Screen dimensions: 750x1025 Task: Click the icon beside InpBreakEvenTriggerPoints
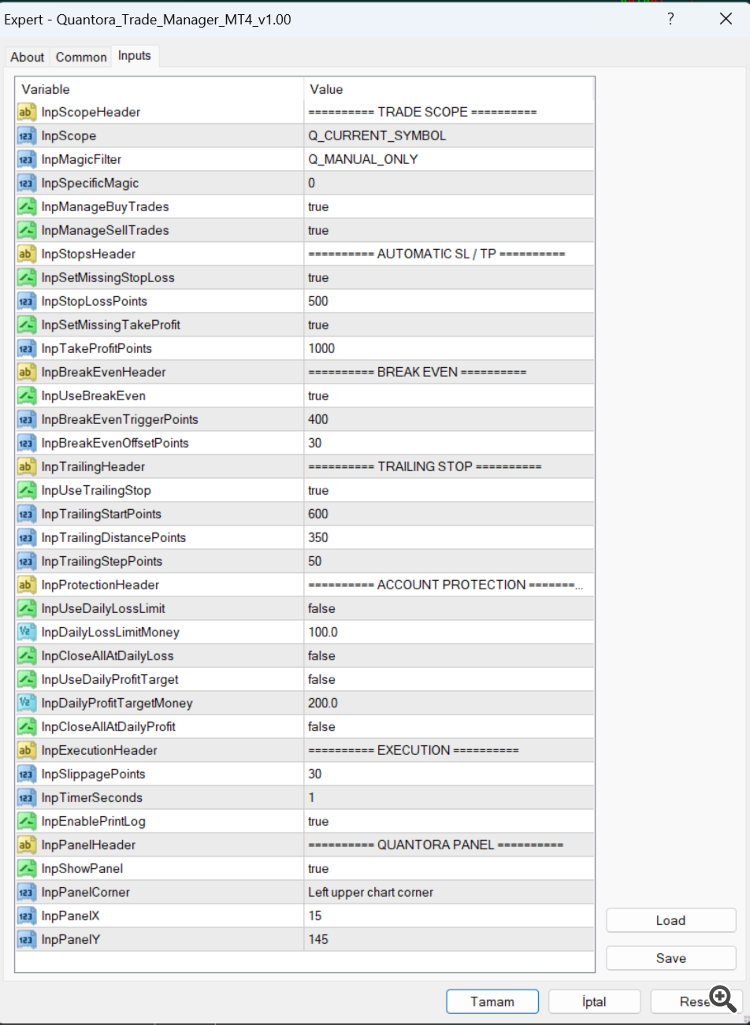26,420
